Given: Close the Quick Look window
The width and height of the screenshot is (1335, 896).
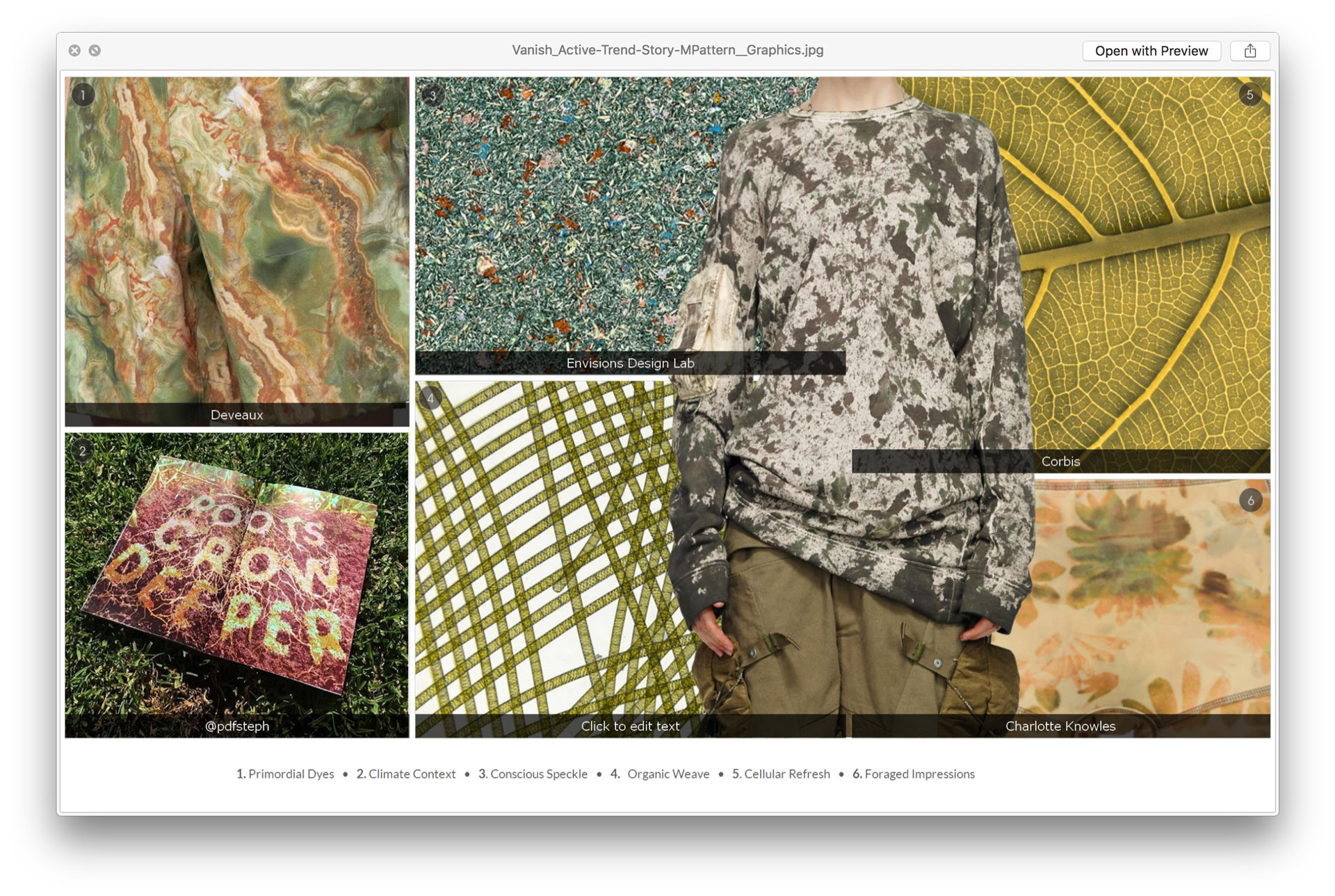Looking at the screenshot, I should [x=74, y=51].
